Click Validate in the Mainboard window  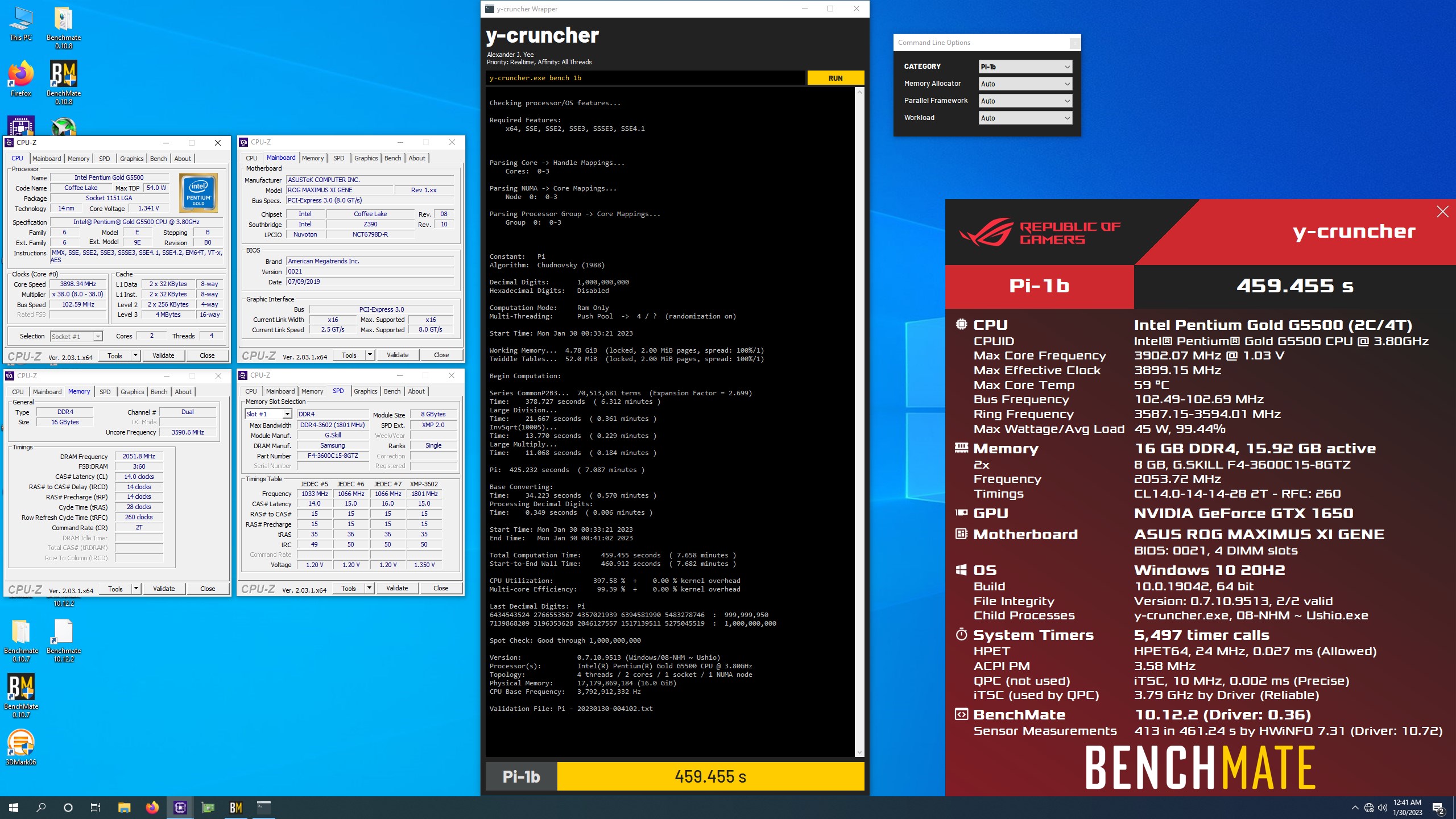398,355
